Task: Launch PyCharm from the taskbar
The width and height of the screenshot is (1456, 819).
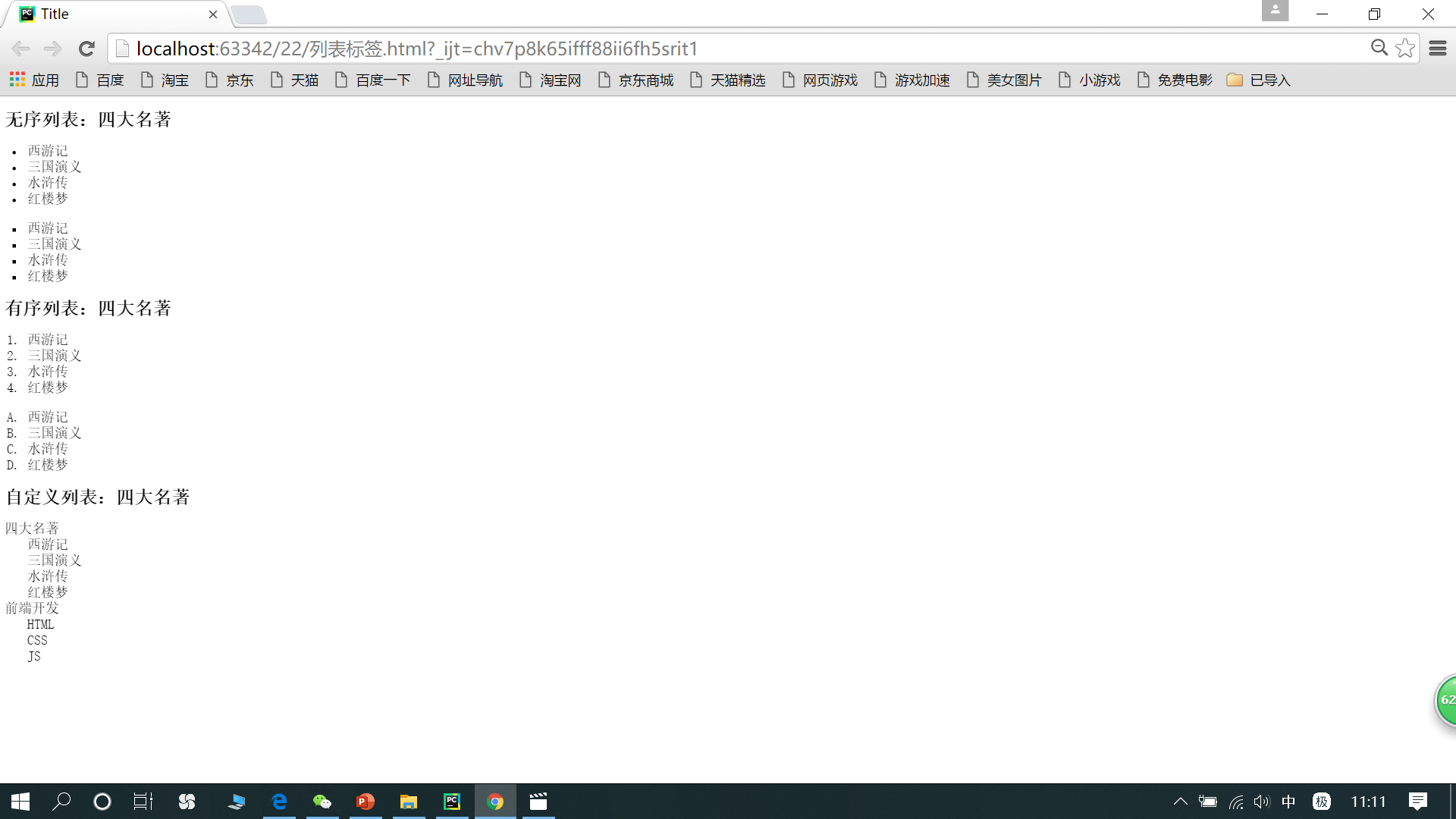Action: coord(452,802)
